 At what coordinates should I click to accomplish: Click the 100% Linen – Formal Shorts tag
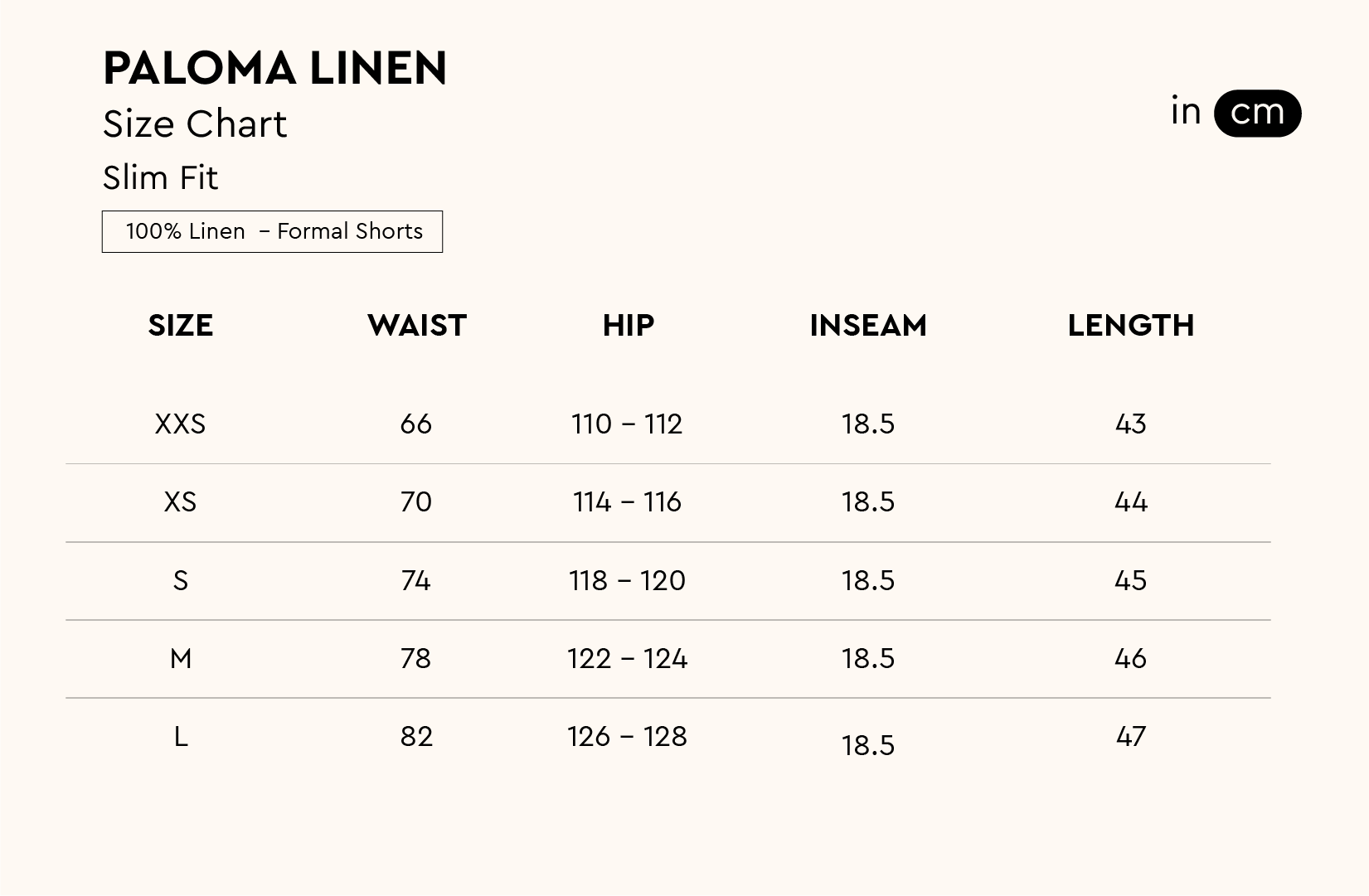[272, 231]
